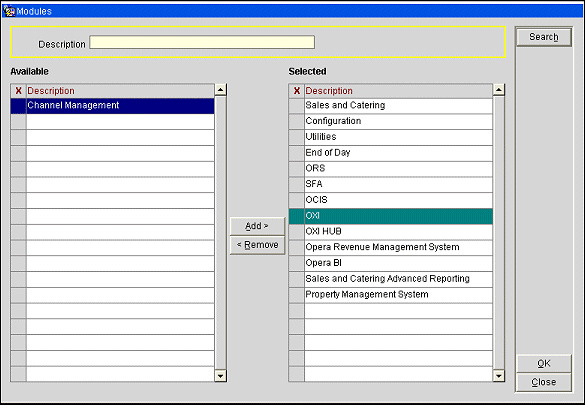Image resolution: width=585 pixels, height=405 pixels.
Task: Click the Modules window title icon
Action: tap(9, 11)
